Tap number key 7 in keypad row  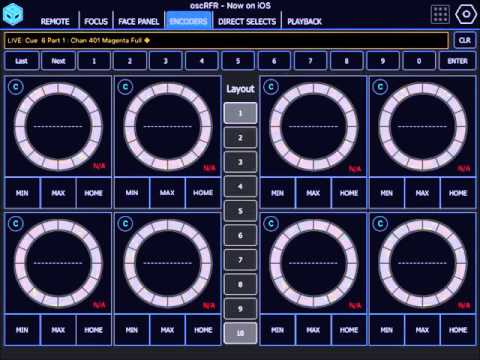[x=310, y=61]
